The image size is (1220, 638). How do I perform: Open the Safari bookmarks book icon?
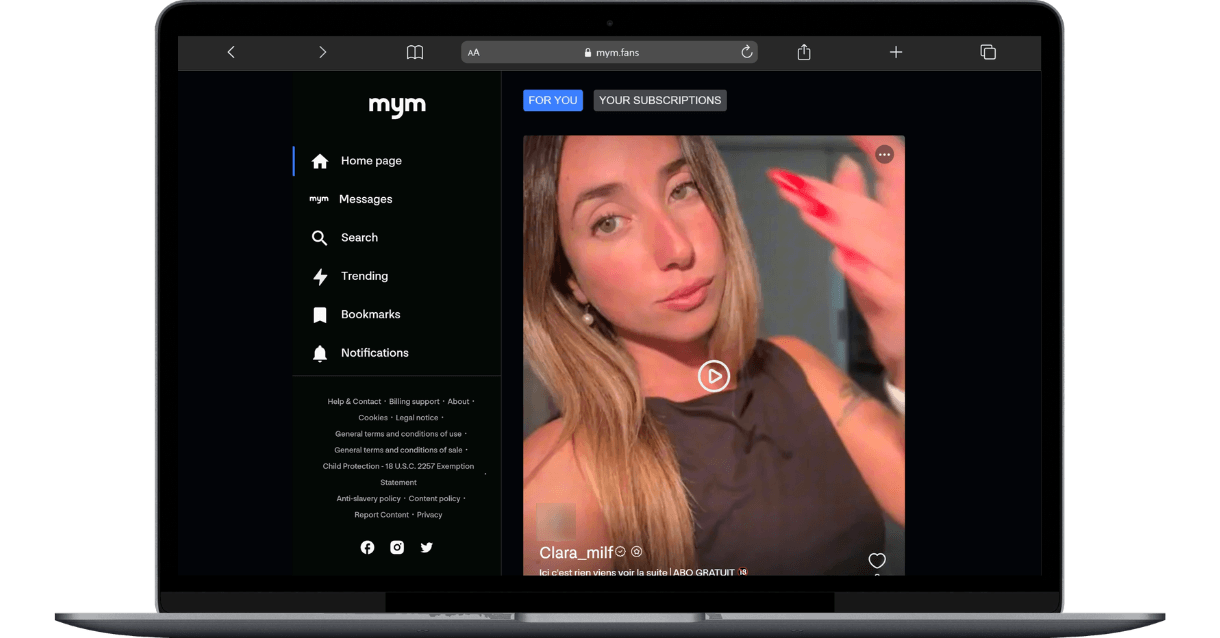pyautogui.click(x=415, y=52)
